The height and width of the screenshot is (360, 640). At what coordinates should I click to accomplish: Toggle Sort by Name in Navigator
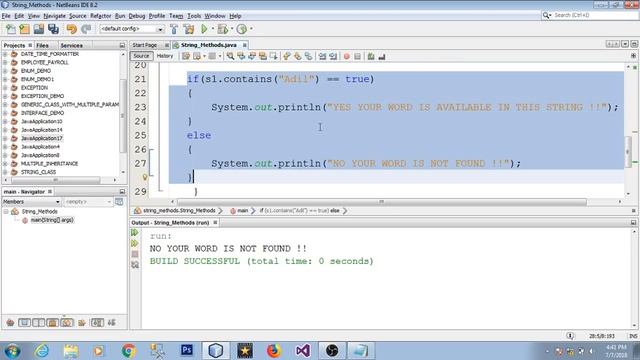tap(97, 322)
